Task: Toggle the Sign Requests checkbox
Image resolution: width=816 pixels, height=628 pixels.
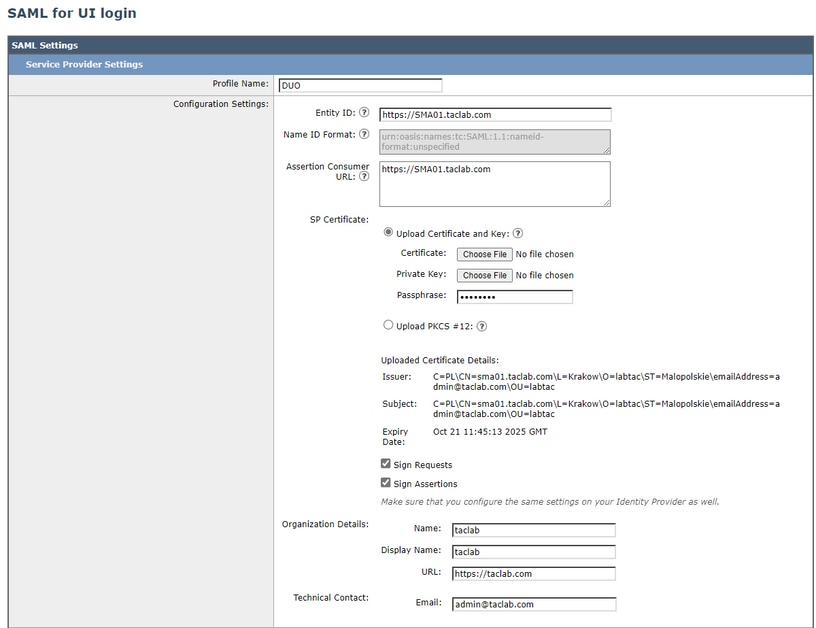Action: coord(386,463)
